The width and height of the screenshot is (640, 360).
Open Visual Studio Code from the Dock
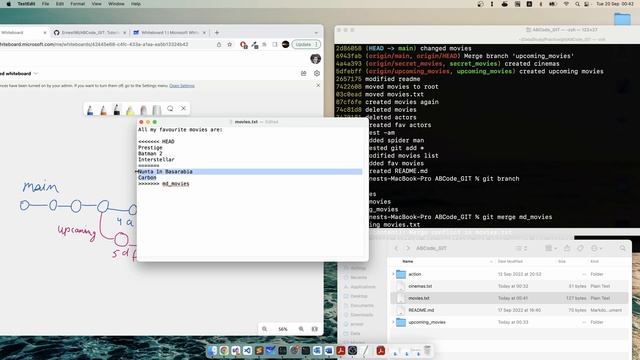pyautogui.click(x=247, y=351)
